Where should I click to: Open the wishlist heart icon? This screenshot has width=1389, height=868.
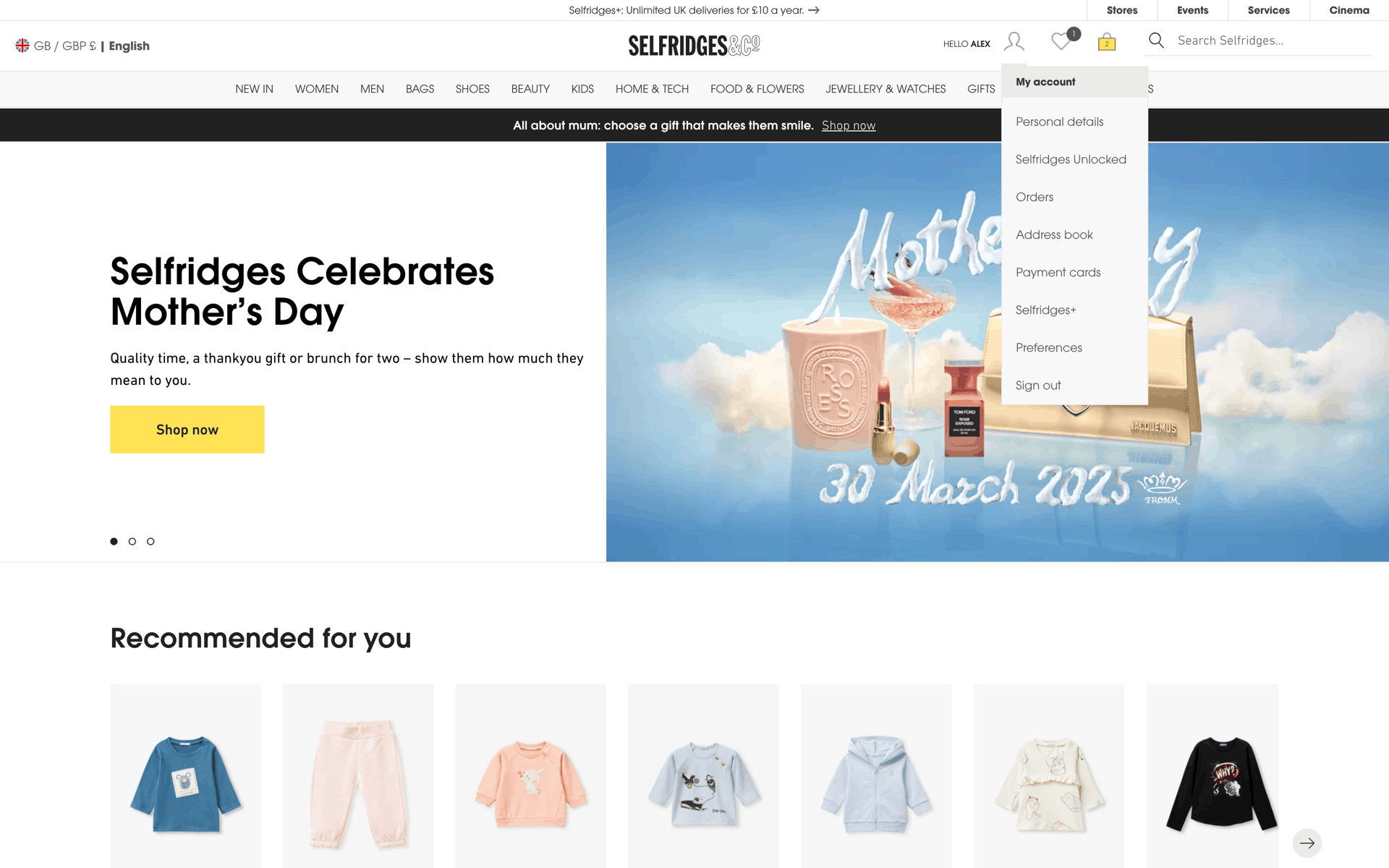coord(1061,41)
